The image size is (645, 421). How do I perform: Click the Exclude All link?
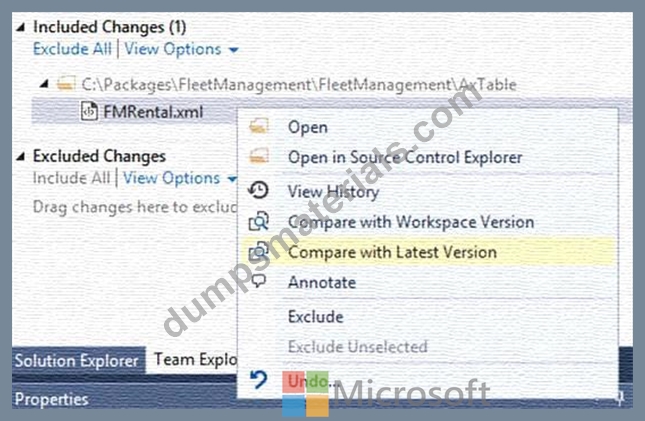72,49
